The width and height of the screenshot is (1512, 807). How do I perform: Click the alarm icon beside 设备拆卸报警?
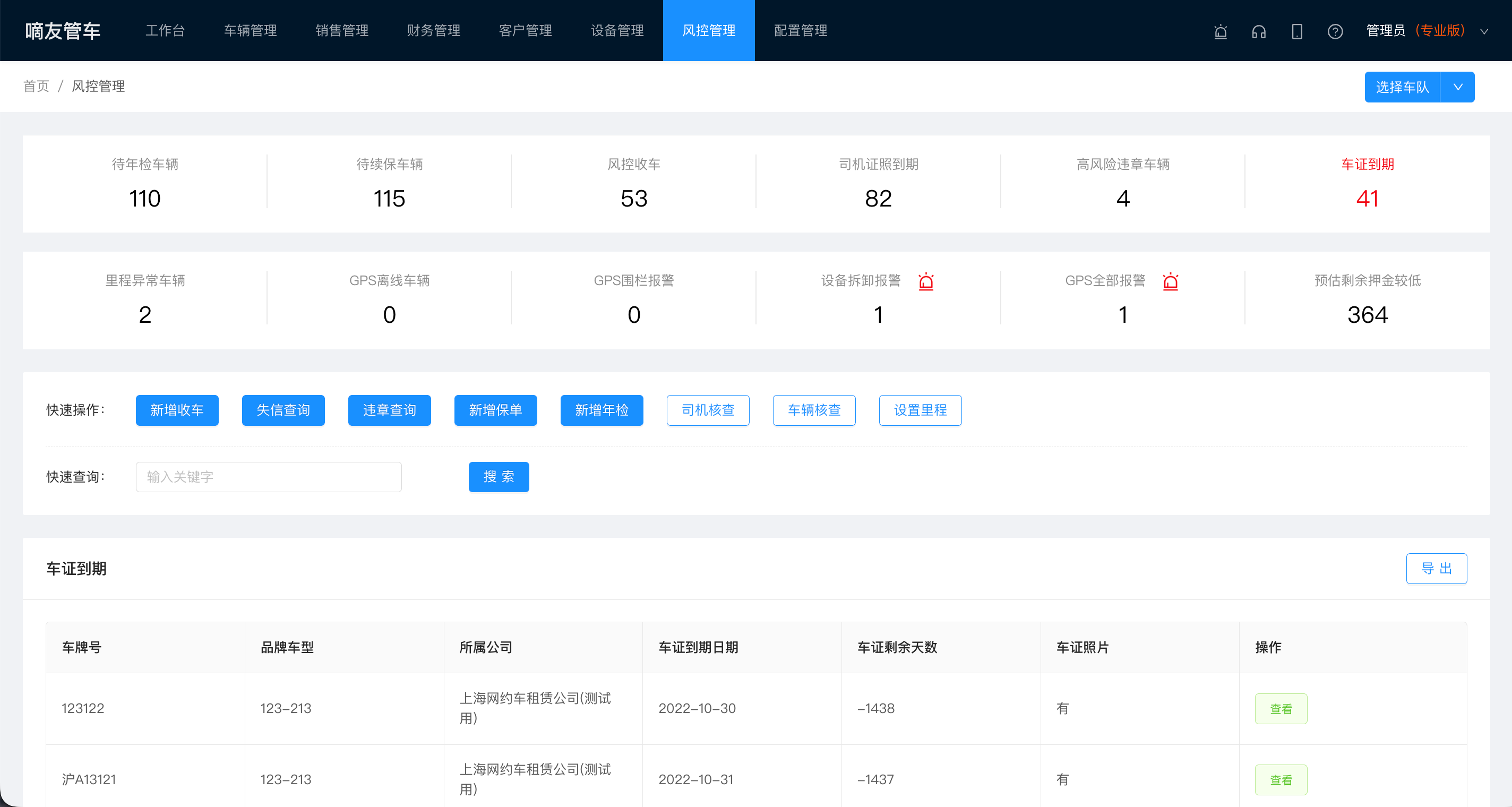(x=926, y=282)
